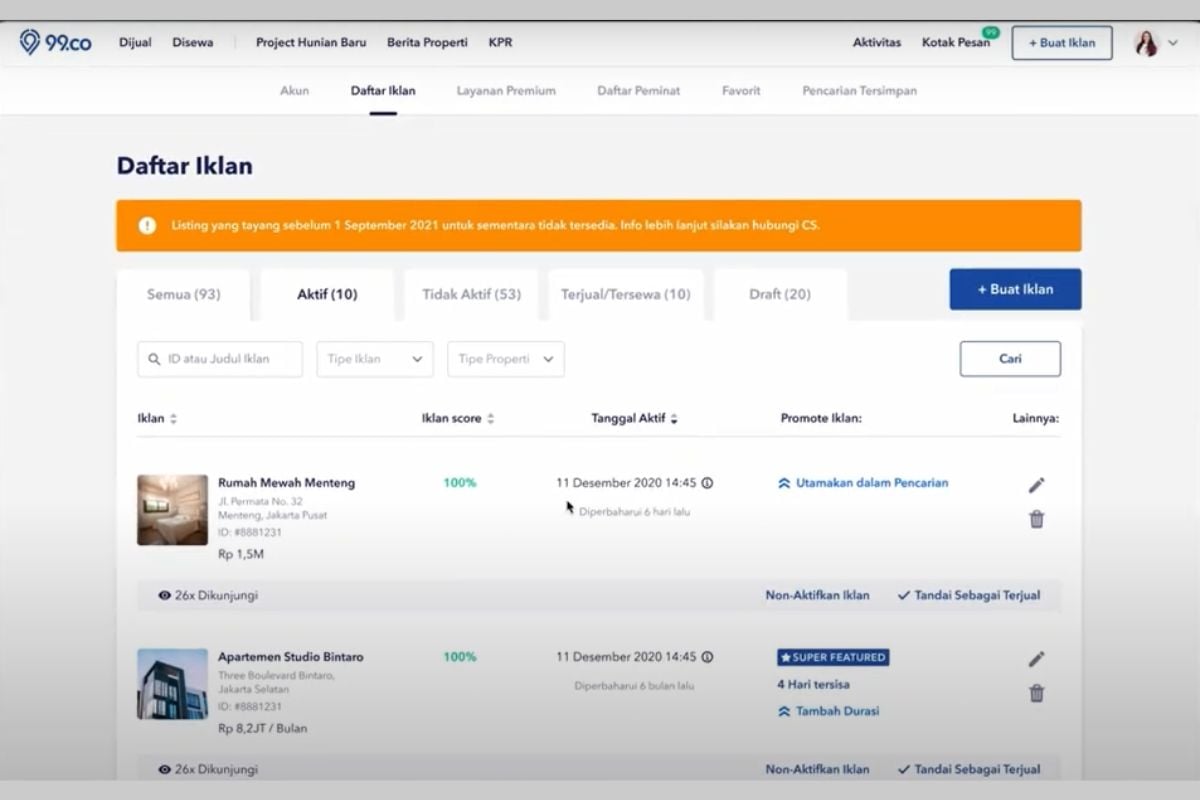The width and height of the screenshot is (1200, 800).
Task: Open Aktivitas in the top bar
Action: tap(877, 43)
